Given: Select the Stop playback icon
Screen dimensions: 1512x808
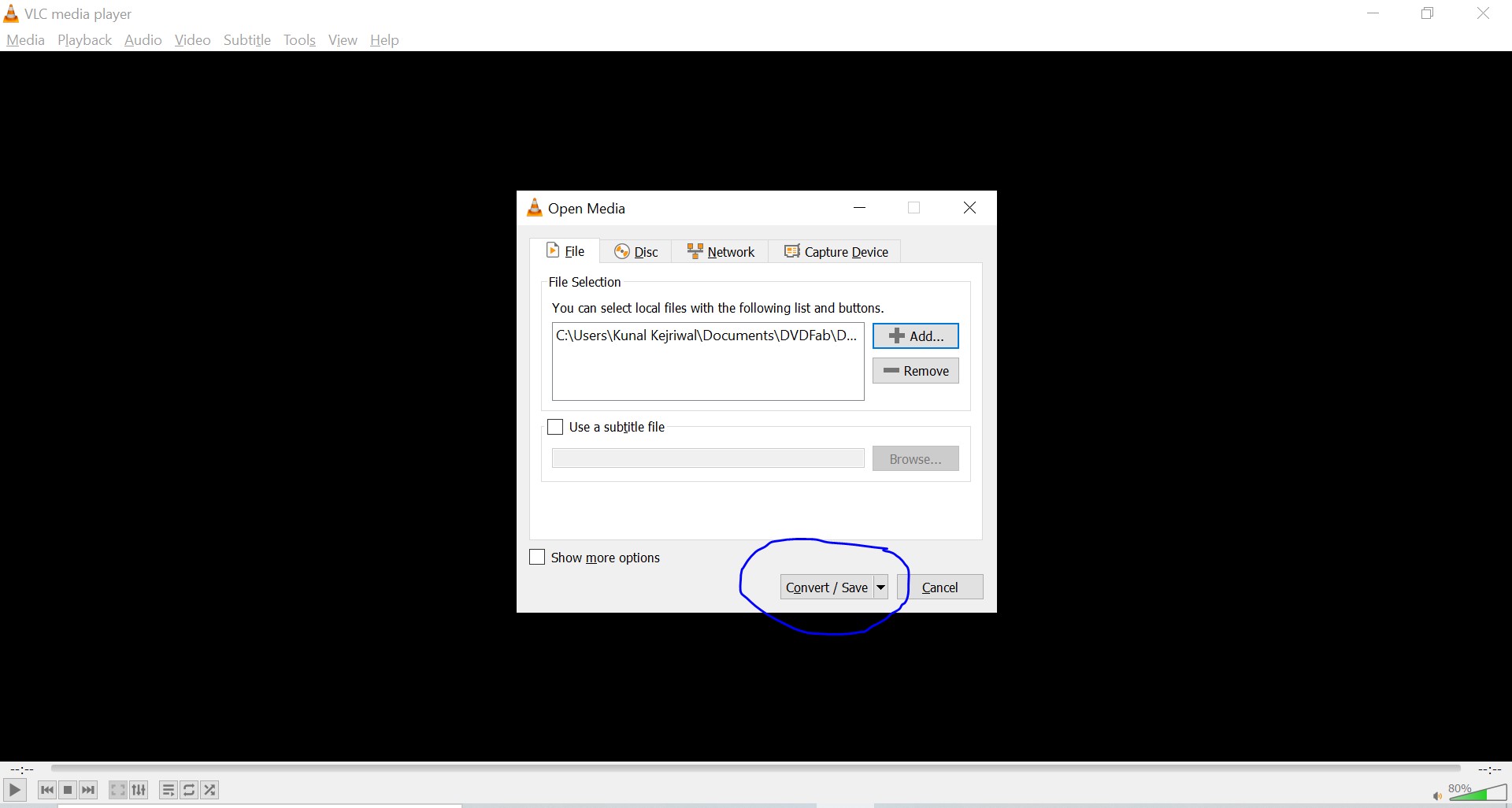Looking at the screenshot, I should click(67, 790).
